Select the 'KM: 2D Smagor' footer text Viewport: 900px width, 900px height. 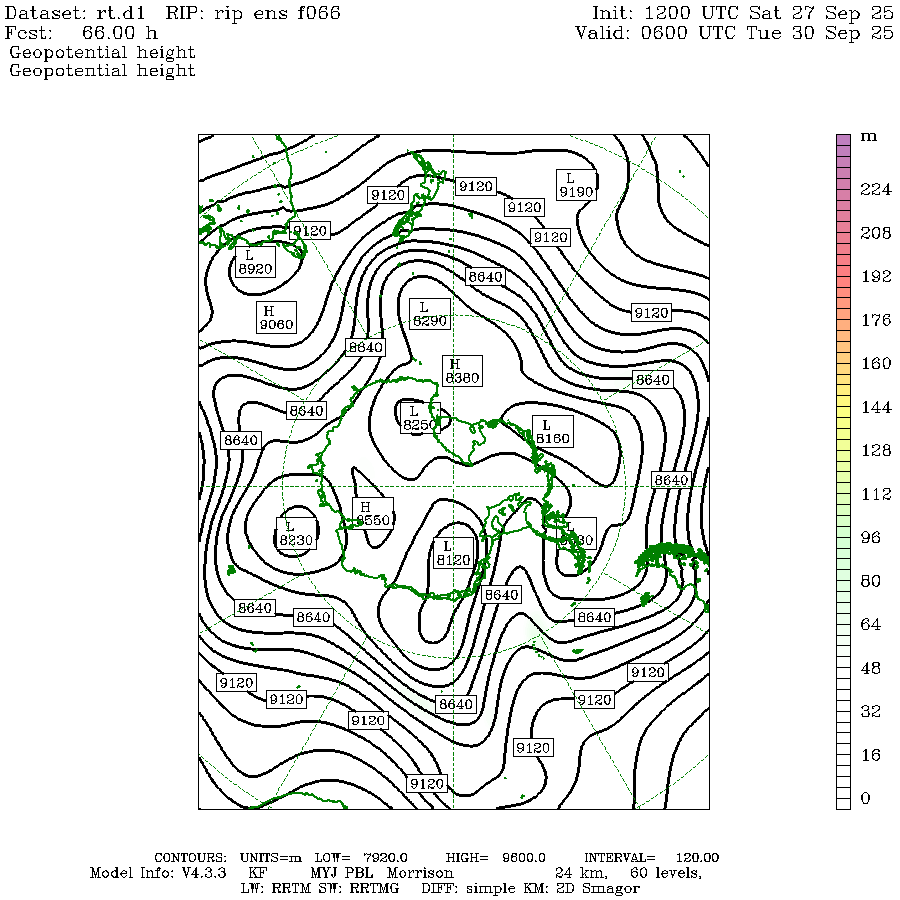tap(581, 889)
